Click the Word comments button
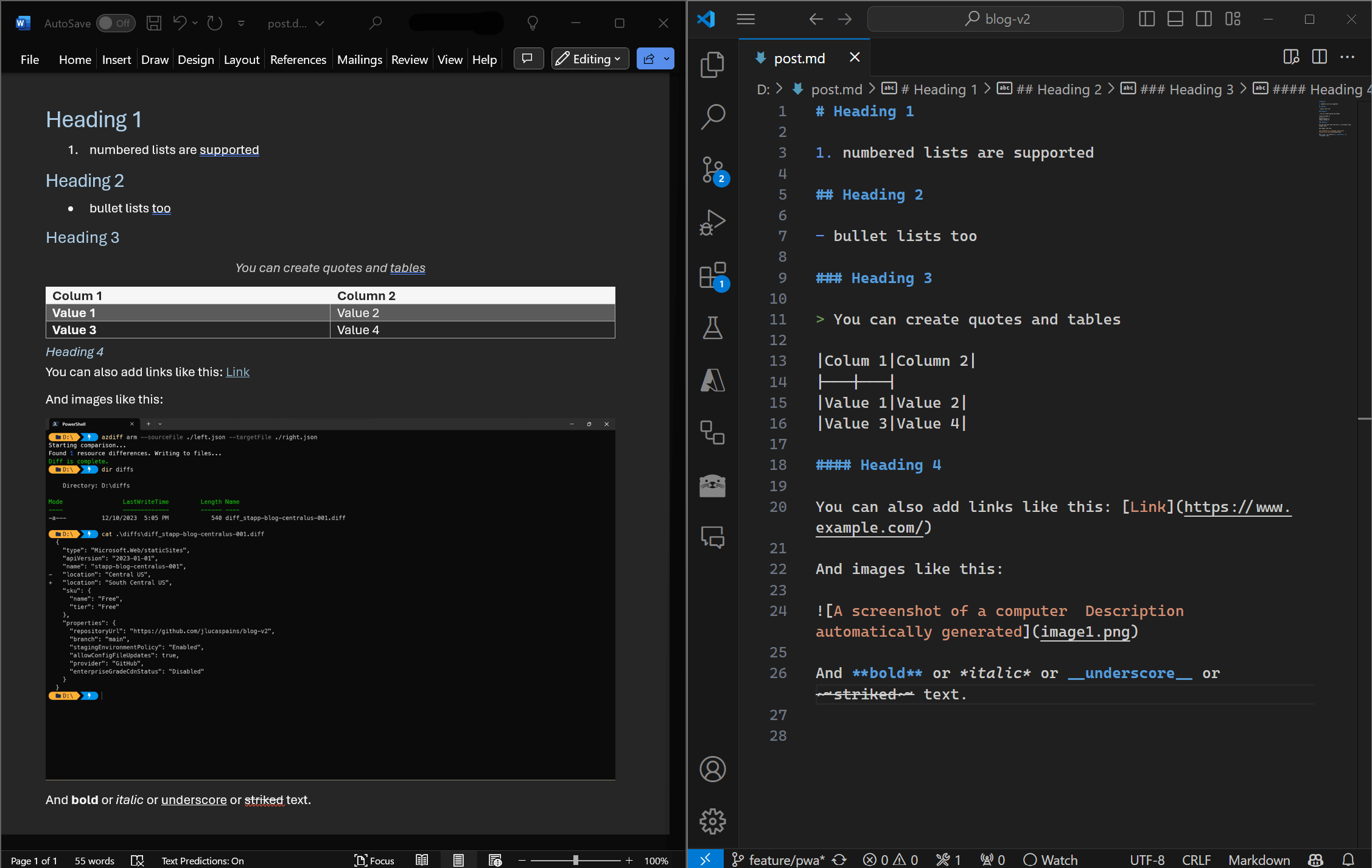The width and height of the screenshot is (1372, 868). 528,59
